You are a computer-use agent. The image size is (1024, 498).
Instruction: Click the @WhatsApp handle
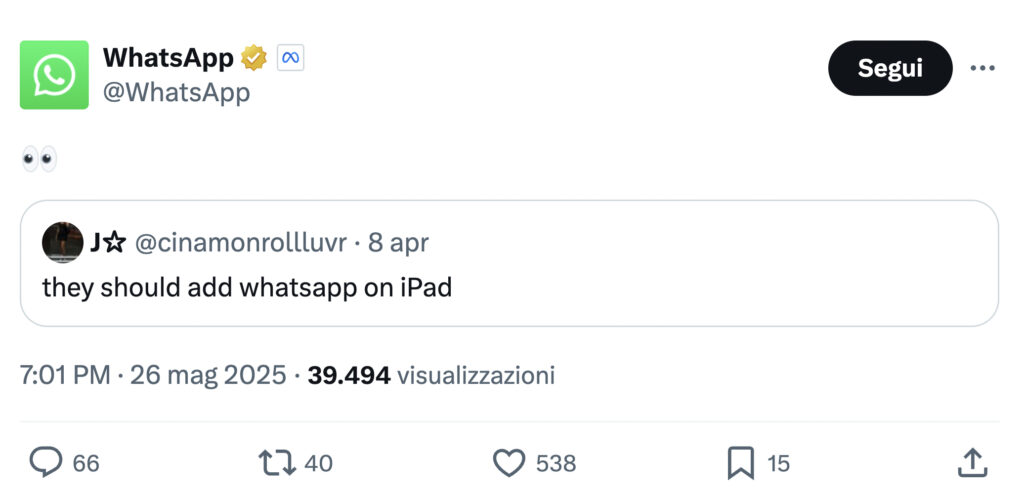pyautogui.click(x=176, y=93)
